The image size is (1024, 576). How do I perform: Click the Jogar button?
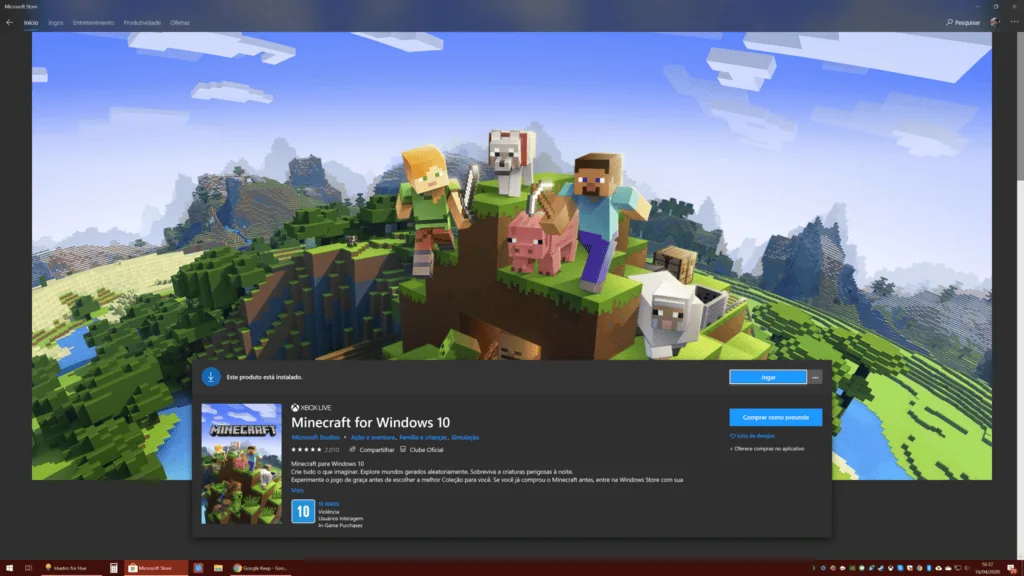[767, 377]
